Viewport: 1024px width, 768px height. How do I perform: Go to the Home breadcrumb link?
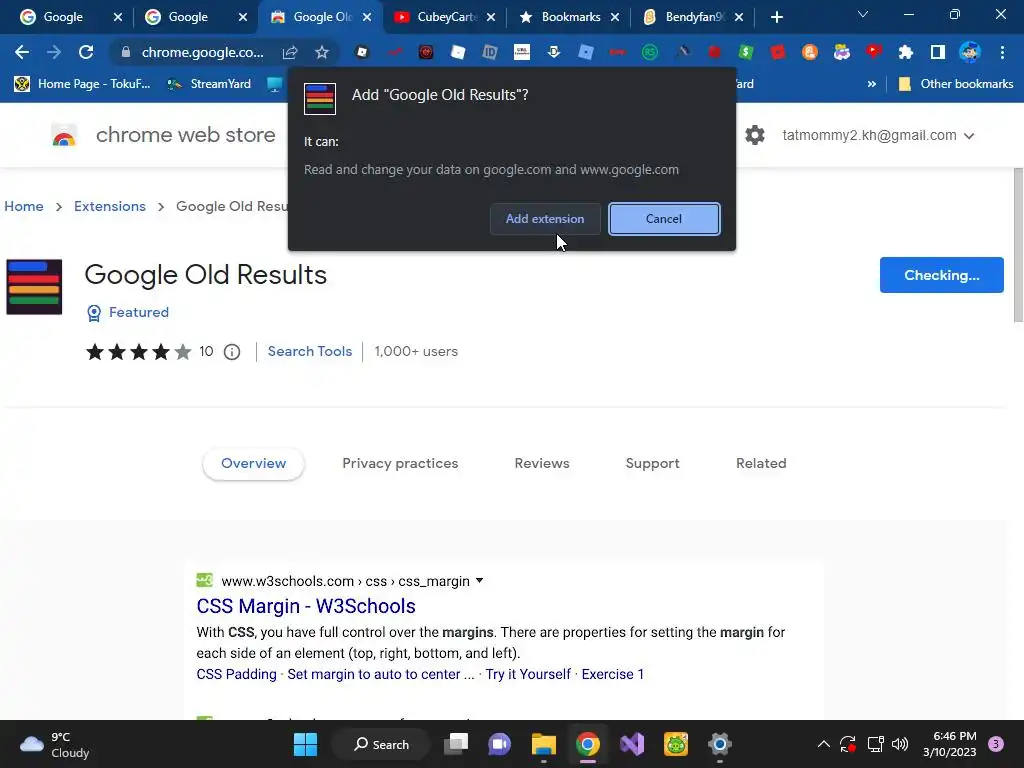(24, 206)
